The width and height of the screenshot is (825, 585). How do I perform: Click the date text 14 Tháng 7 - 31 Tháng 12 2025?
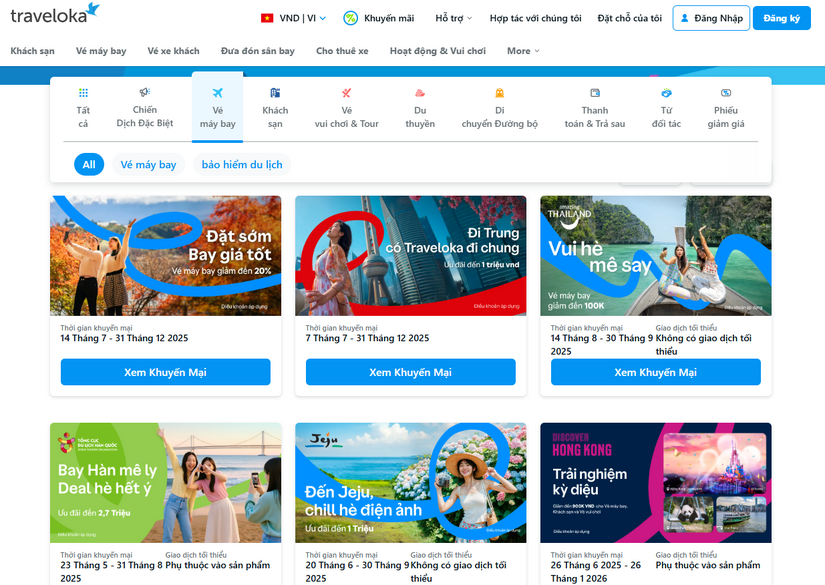[124, 338]
